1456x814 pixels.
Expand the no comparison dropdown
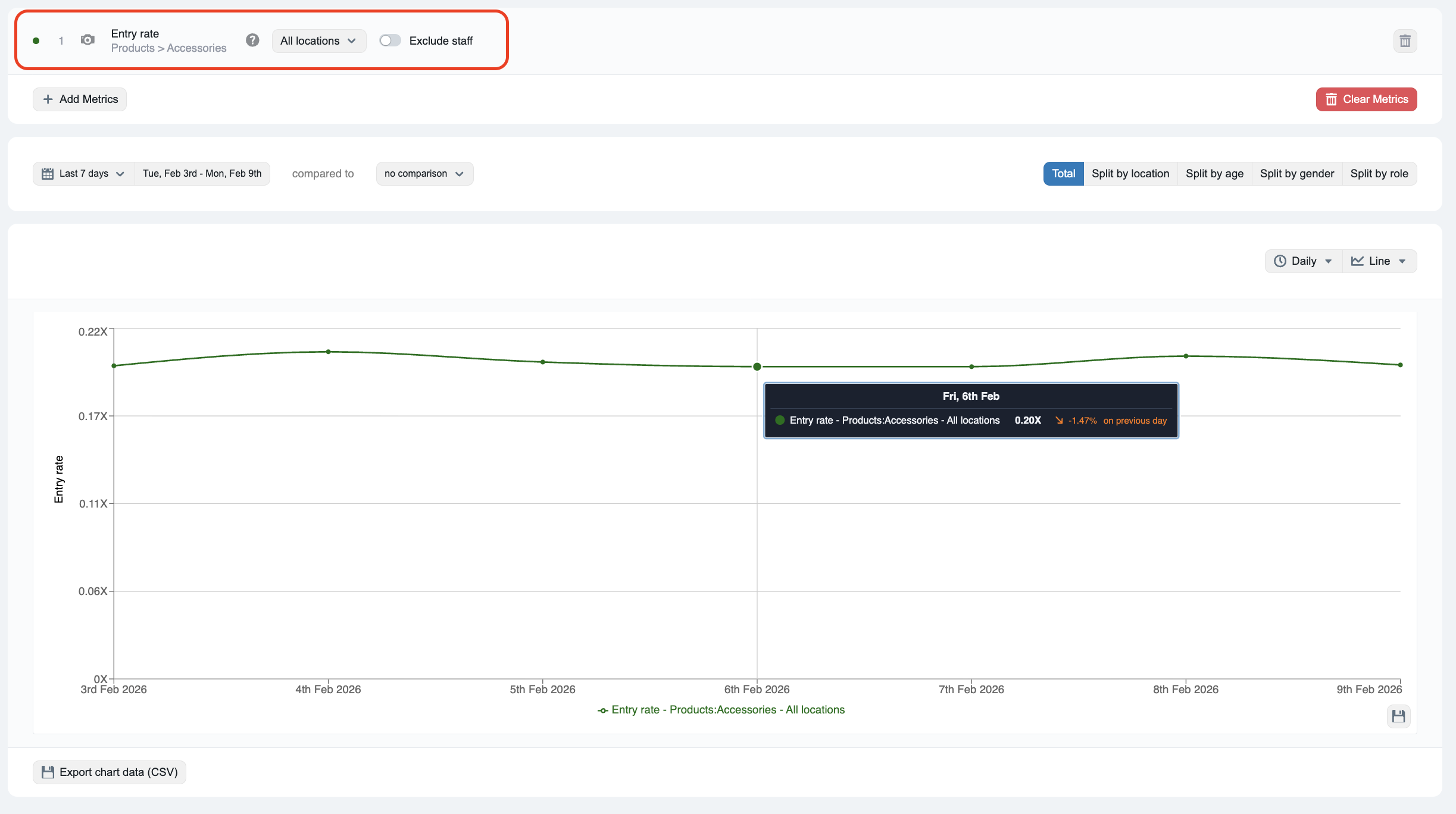424,174
